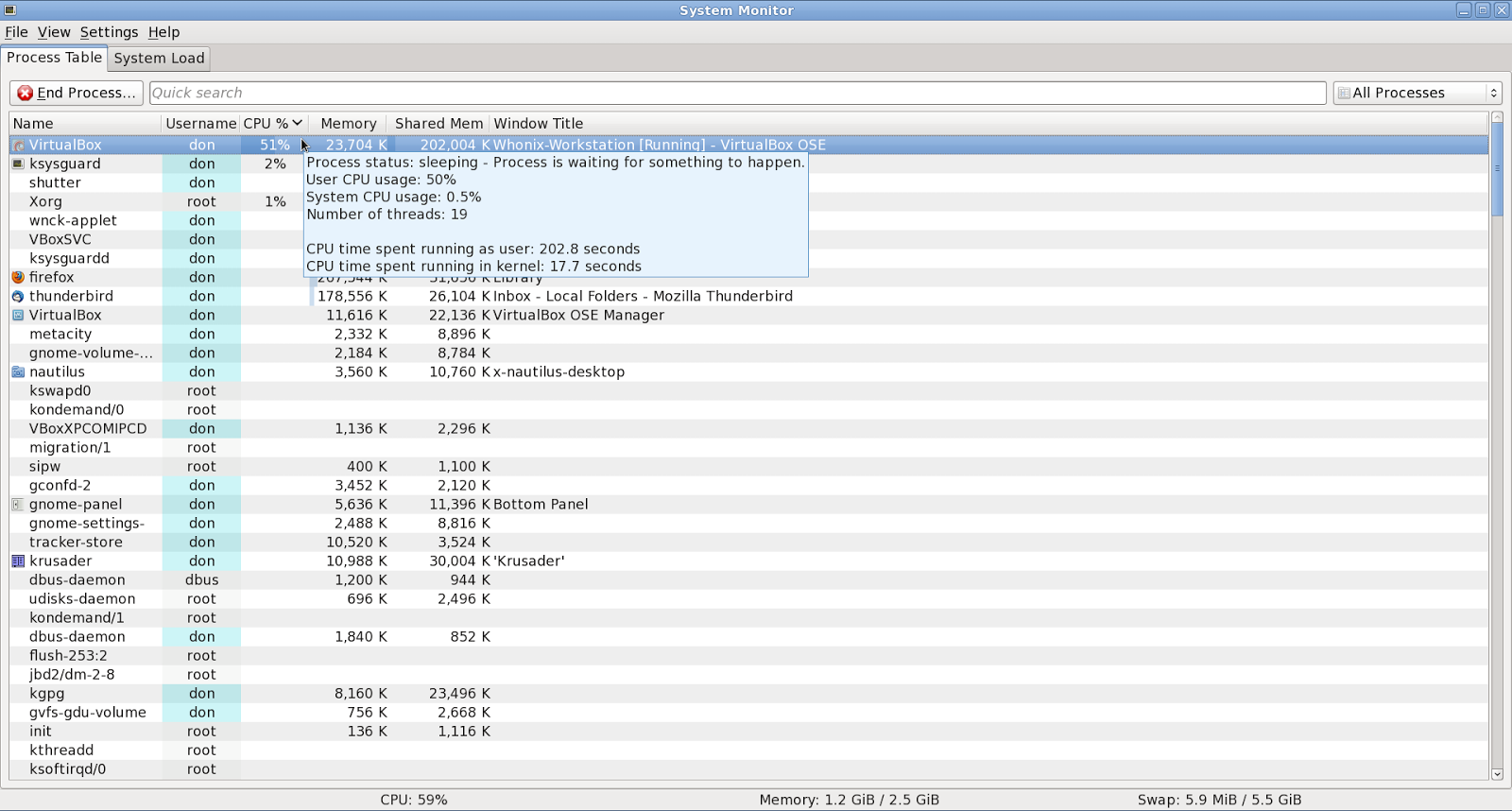Select the kthreadd process row
The height and width of the screenshot is (811, 1512).
(x=748, y=750)
